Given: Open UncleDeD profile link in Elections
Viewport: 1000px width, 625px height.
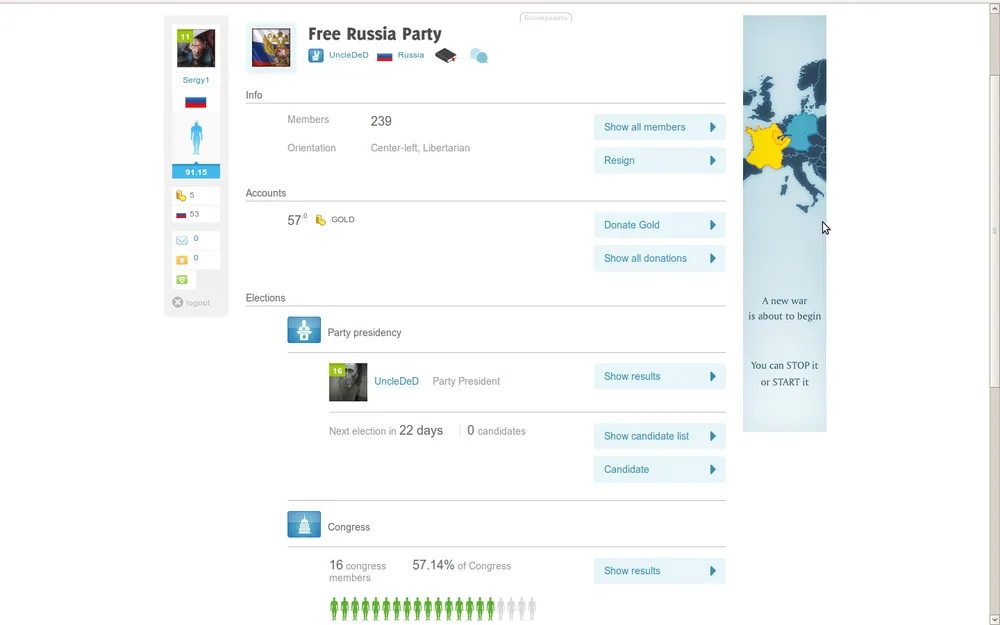Looking at the screenshot, I should tap(397, 381).
